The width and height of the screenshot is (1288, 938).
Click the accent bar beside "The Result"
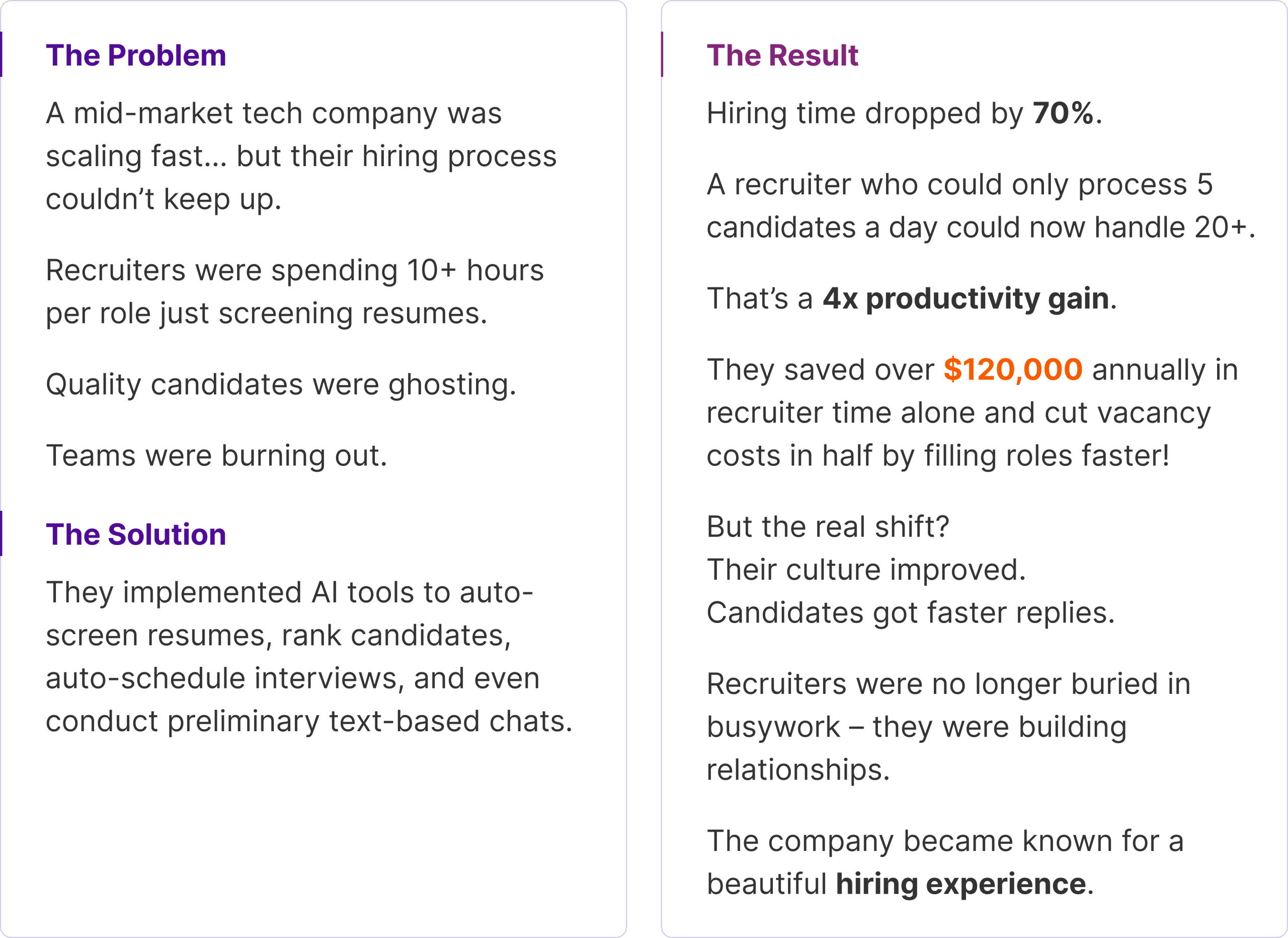[662, 54]
